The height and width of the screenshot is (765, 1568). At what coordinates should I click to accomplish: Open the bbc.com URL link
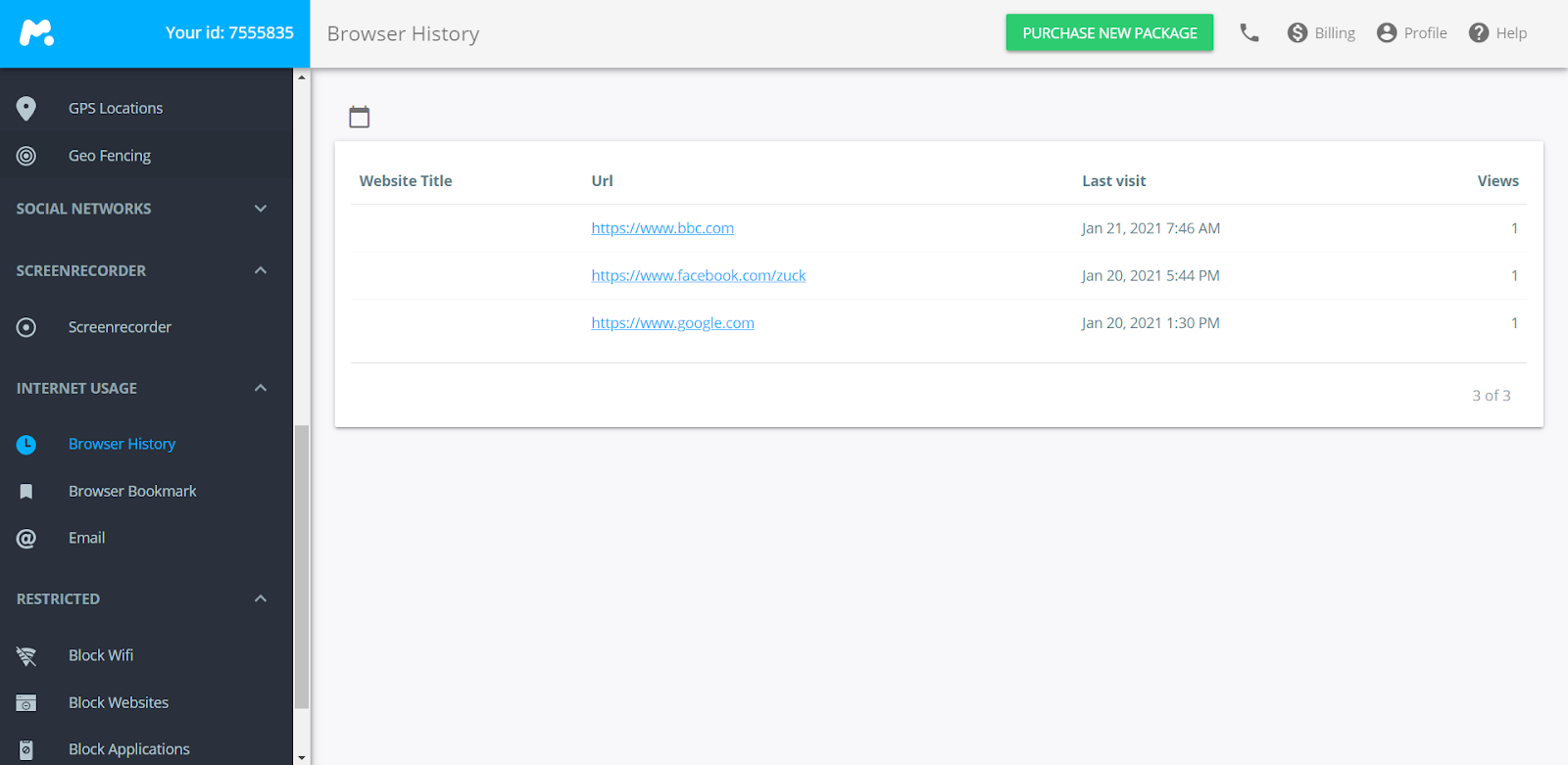point(662,228)
